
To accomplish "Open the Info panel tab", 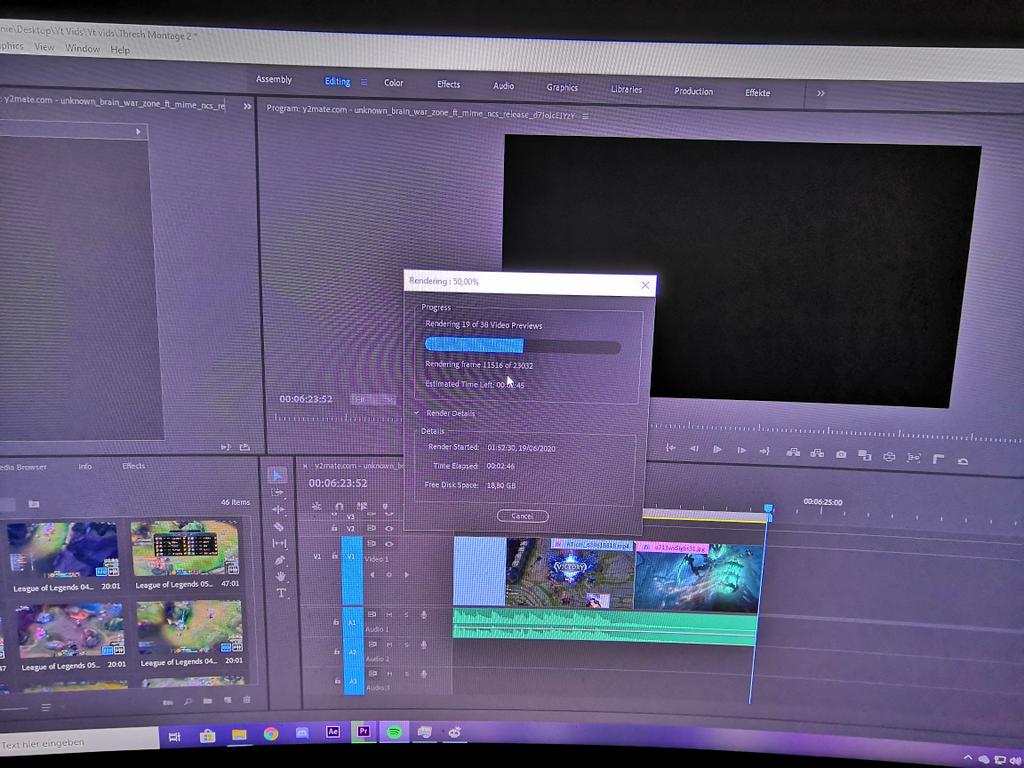I will (85, 466).
